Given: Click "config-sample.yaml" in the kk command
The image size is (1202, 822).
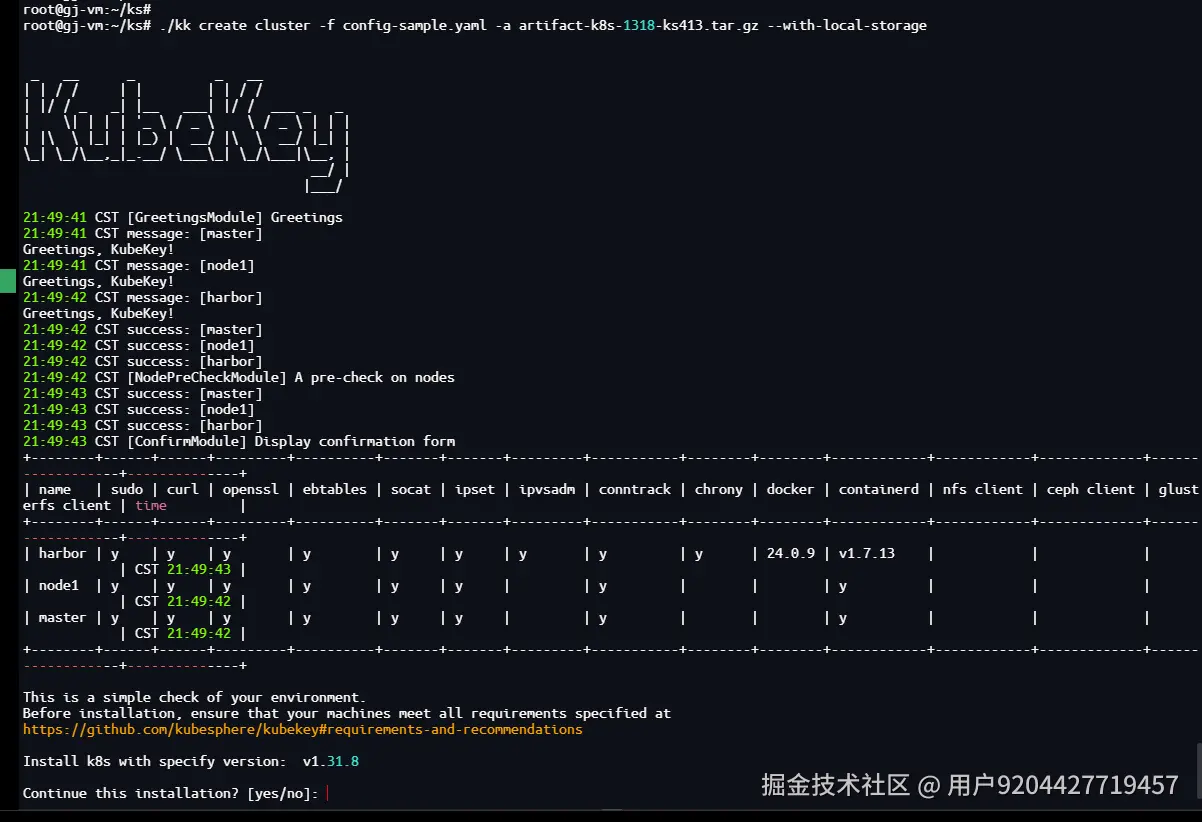Looking at the screenshot, I should coord(415,26).
